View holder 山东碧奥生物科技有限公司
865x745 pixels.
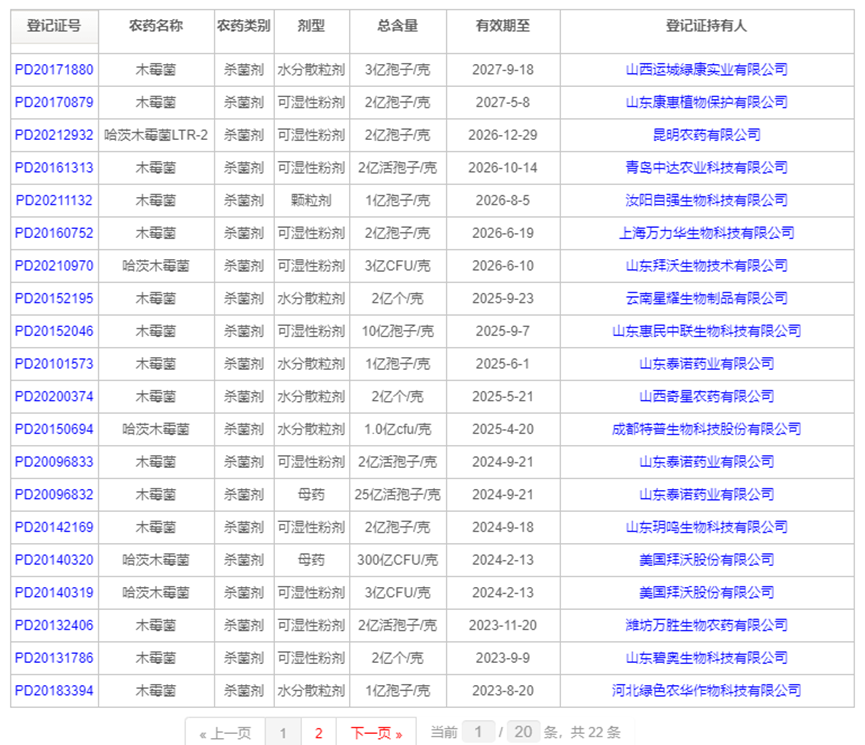point(707,658)
